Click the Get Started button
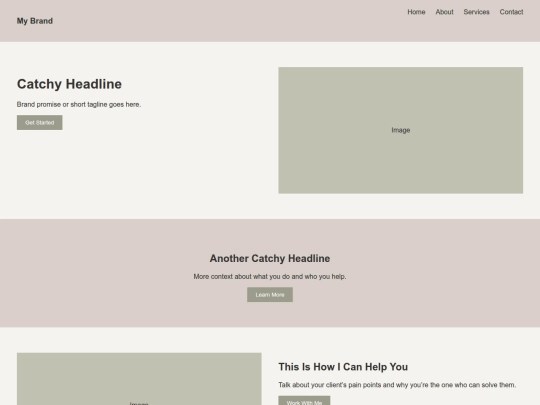The image size is (540, 405). point(40,123)
